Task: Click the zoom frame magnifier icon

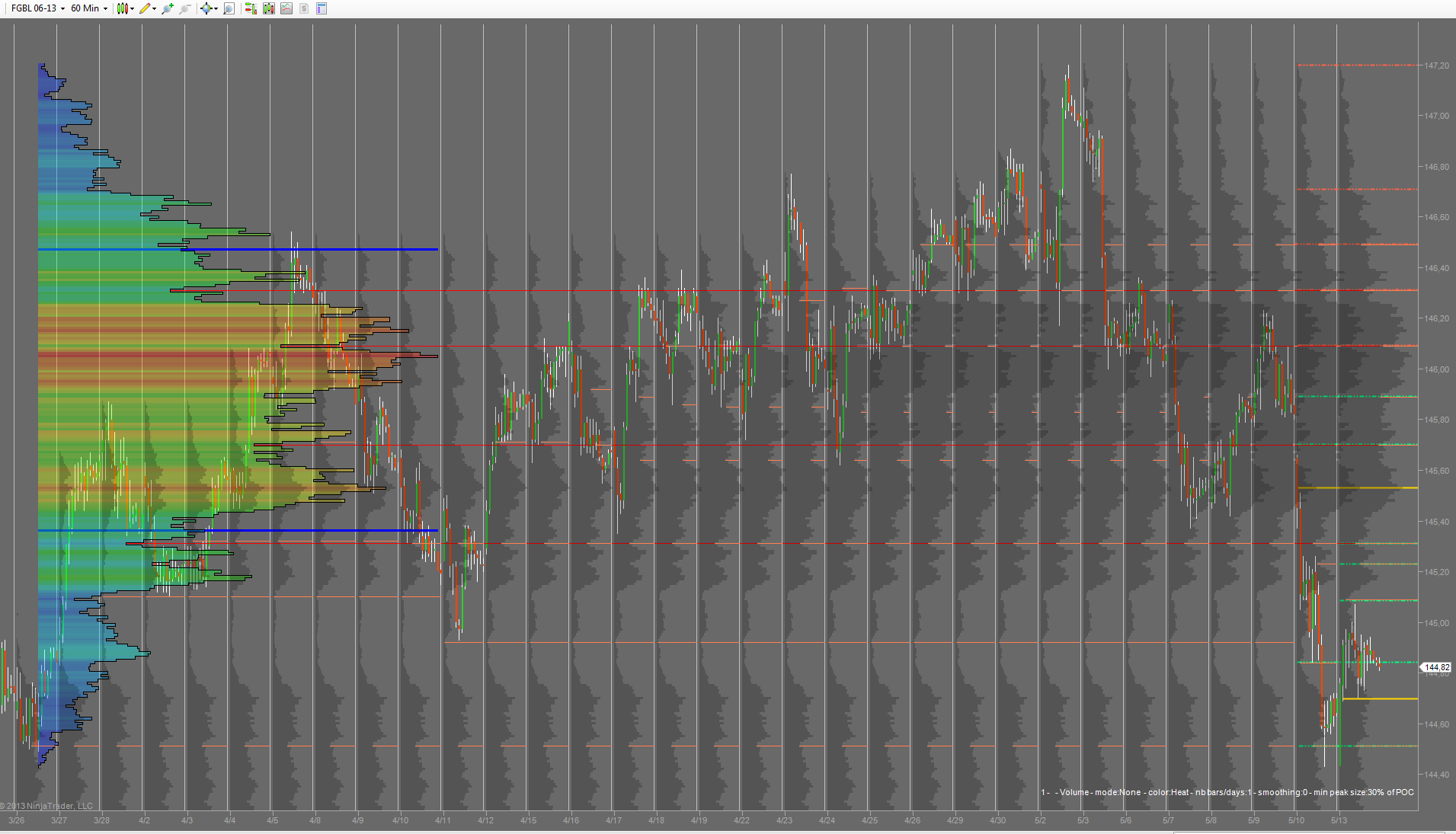Action: [x=229, y=8]
